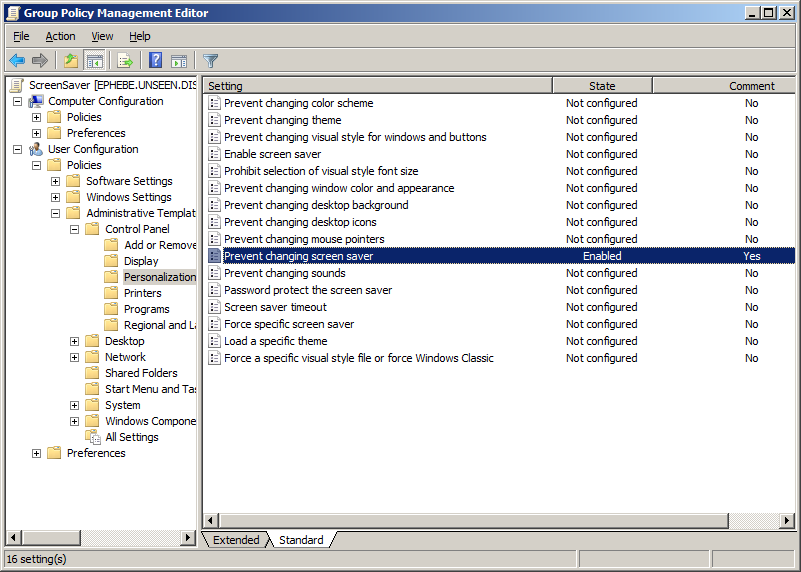Image resolution: width=801 pixels, height=572 pixels.
Task: Sort list by State column header
Action: [x=602, y=86]
